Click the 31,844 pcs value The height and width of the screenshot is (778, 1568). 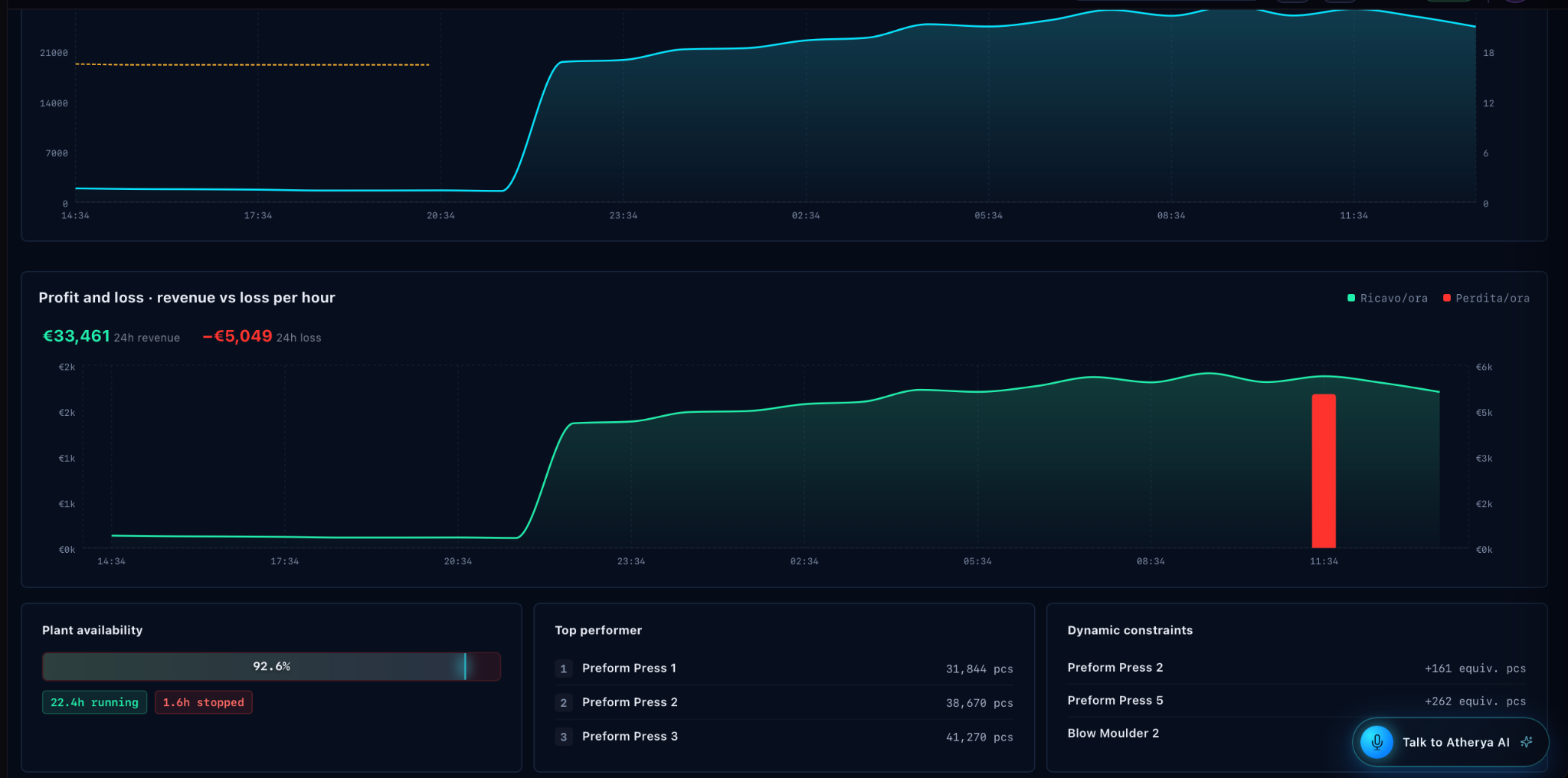point(979,668)
